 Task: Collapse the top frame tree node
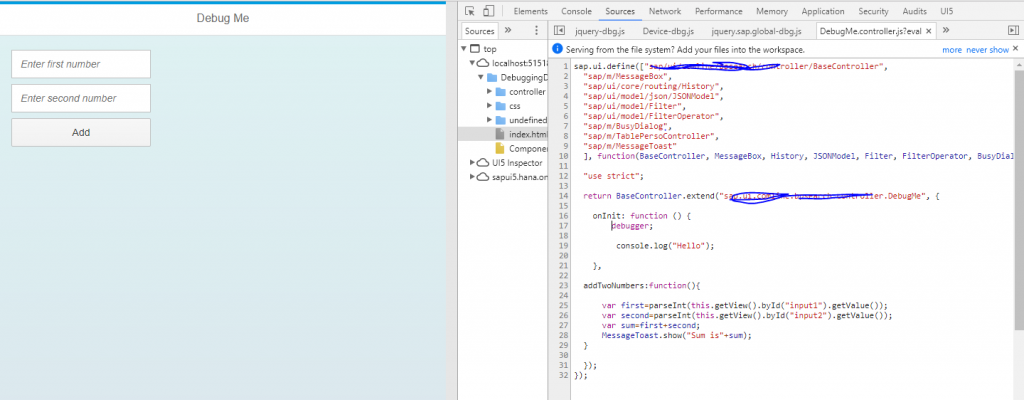click(464, 48)
